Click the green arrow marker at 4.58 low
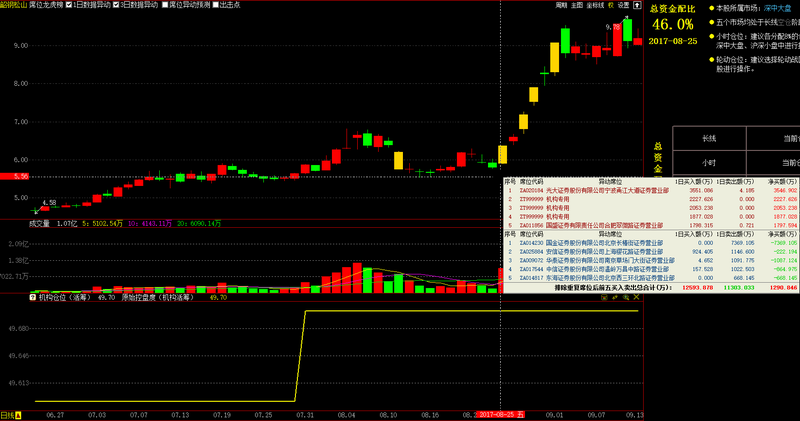Screen dimensions: 800x421 [x=37, y=210]
